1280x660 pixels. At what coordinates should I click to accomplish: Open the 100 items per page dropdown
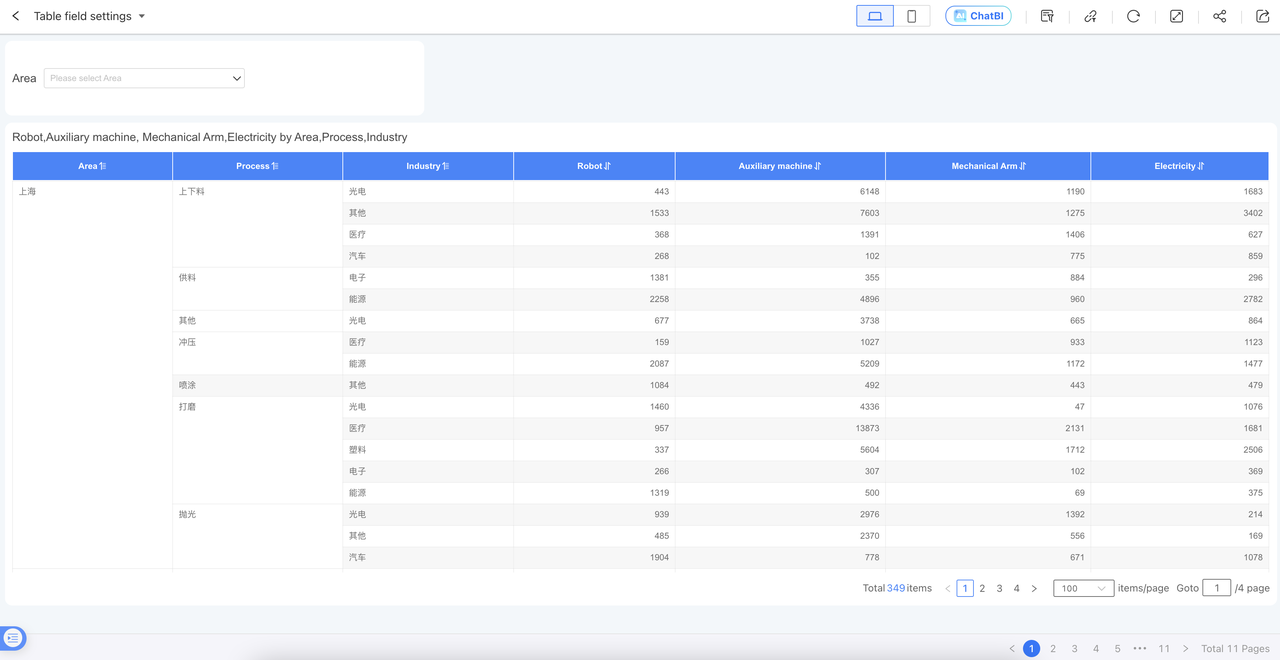pos(1083,588)
